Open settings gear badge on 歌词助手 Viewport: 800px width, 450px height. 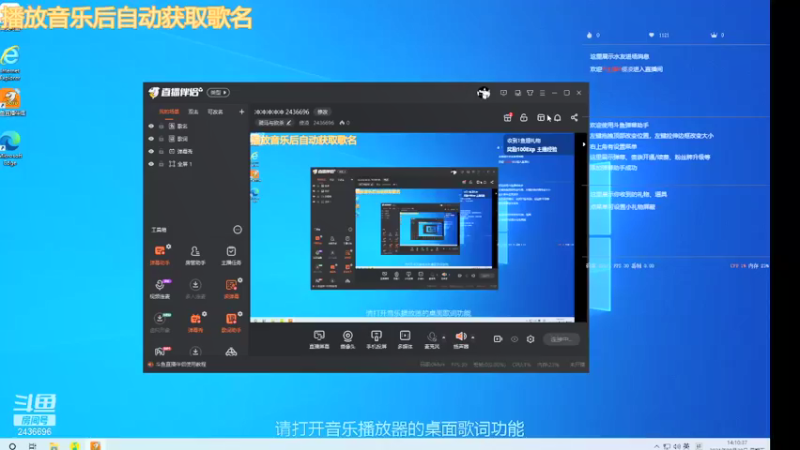point(240,314)
